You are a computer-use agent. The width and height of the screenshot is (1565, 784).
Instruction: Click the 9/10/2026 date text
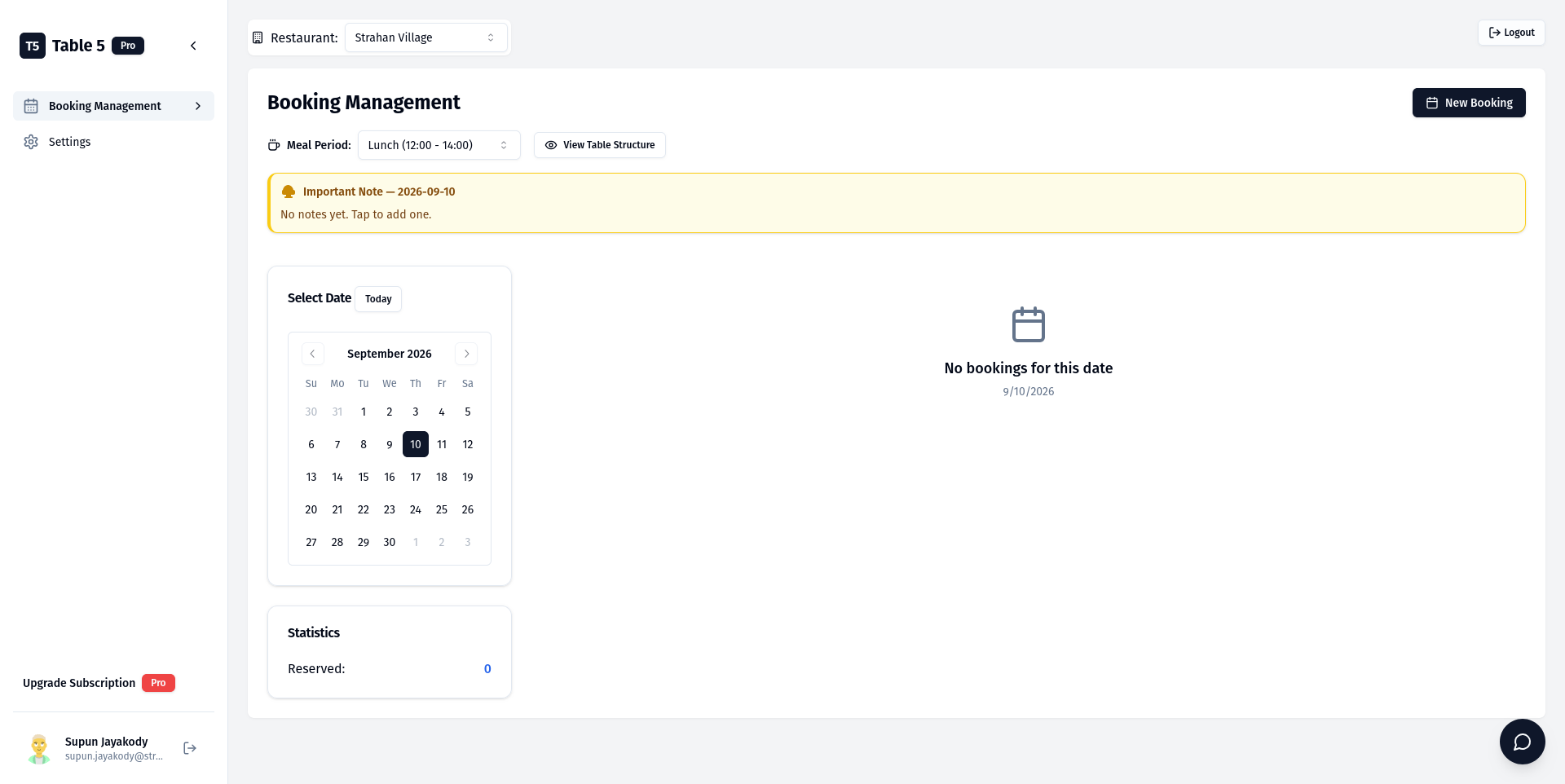click(1029, 391)
